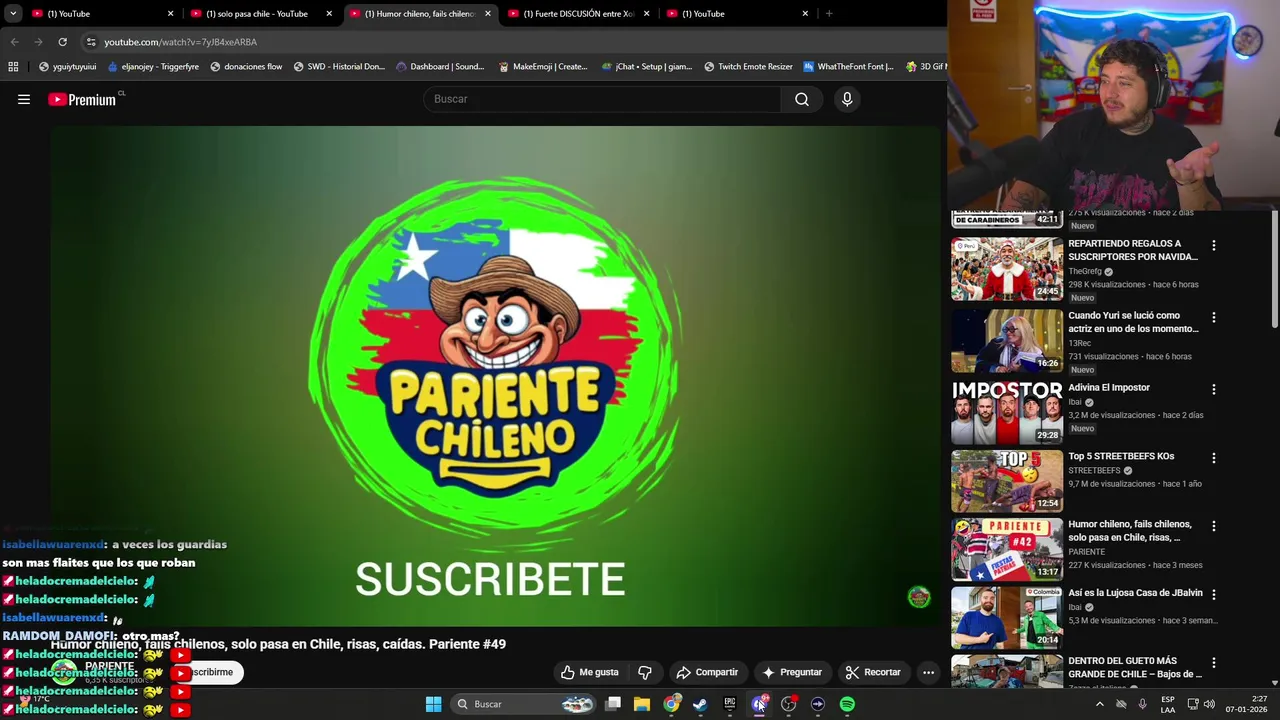Open the REPARTIENDO REGALOS video thumbnail
1280x720 pixels.
click(x=1007, y=269)
